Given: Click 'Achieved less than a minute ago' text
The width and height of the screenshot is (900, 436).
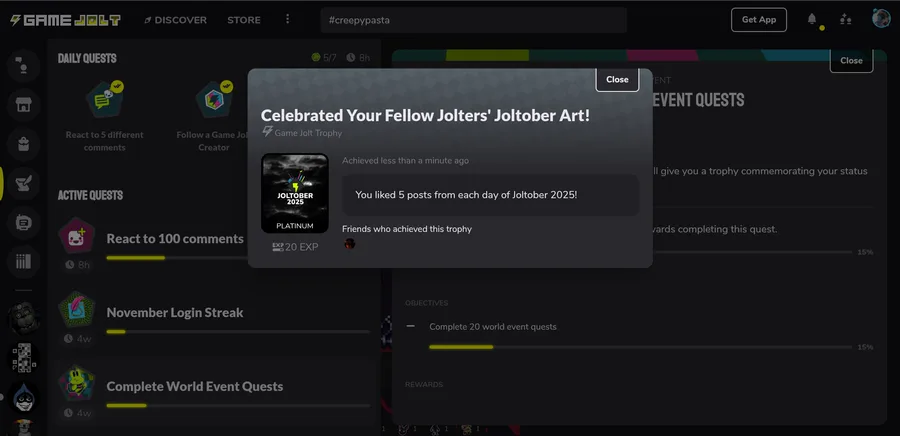Looking at the screenshot, I should click(405, 161).
